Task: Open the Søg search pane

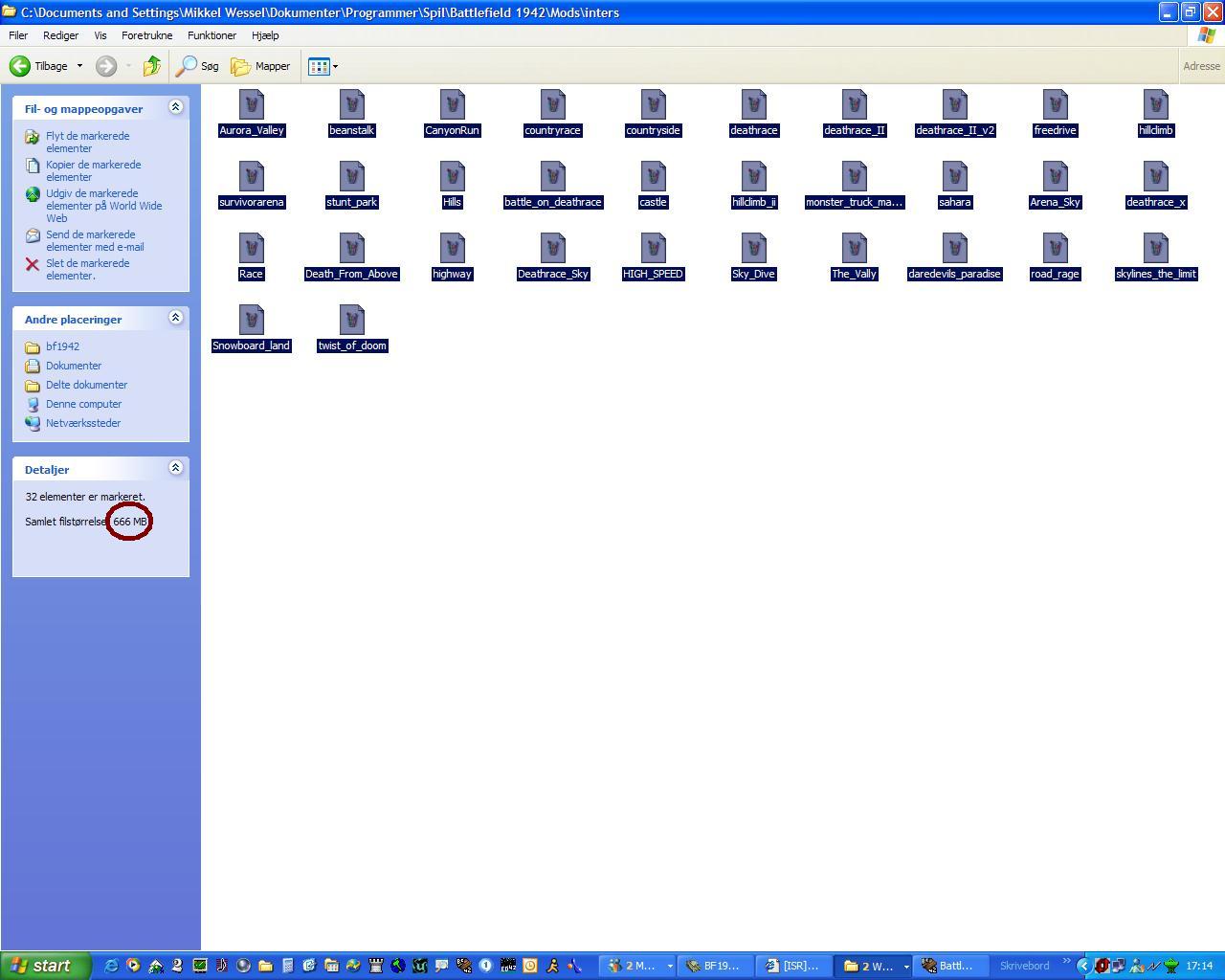Action: (x=198, y=66)
